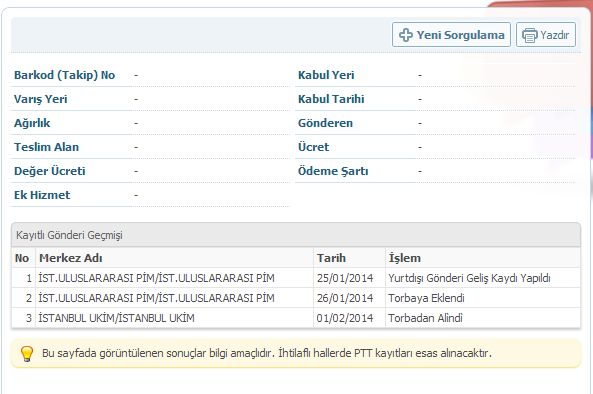The image size is (593, 394).
Task: Click the printer icon on Yazdır
Action: (529, 36)
